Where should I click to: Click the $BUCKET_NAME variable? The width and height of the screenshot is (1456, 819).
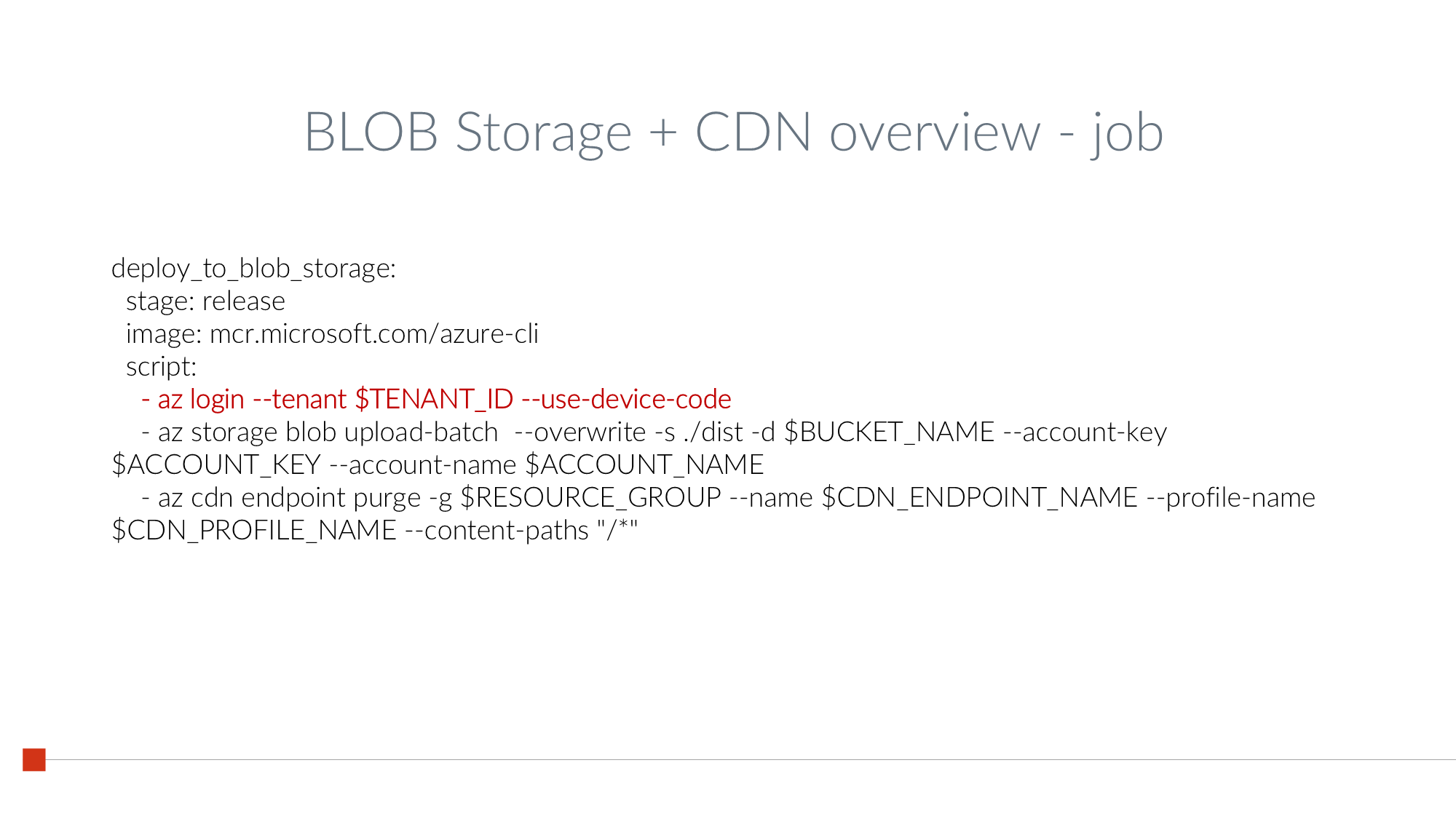[x=889, y=432]
